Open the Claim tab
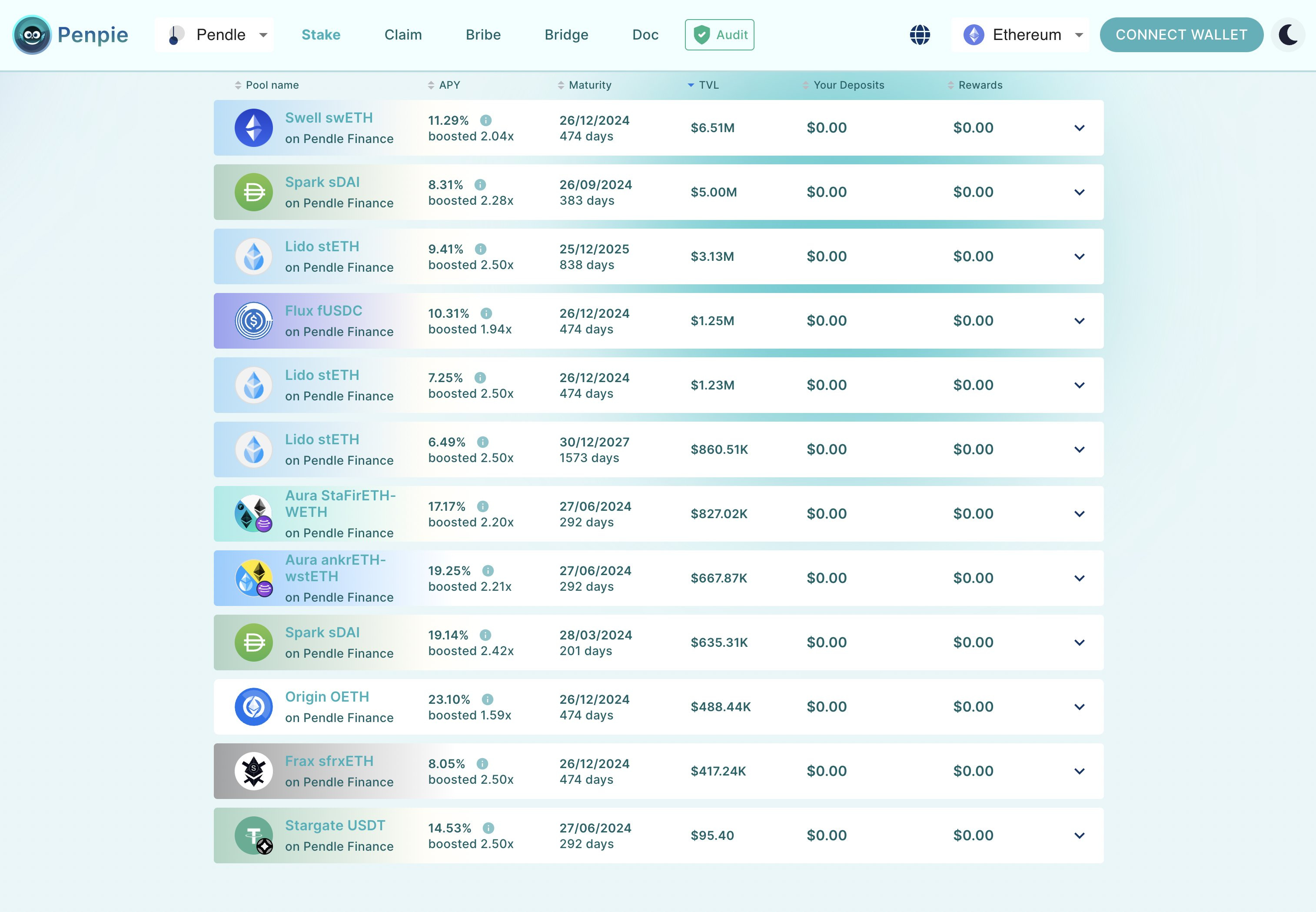The height and width of the screenshot is (912, 1316). coord(403,35)
